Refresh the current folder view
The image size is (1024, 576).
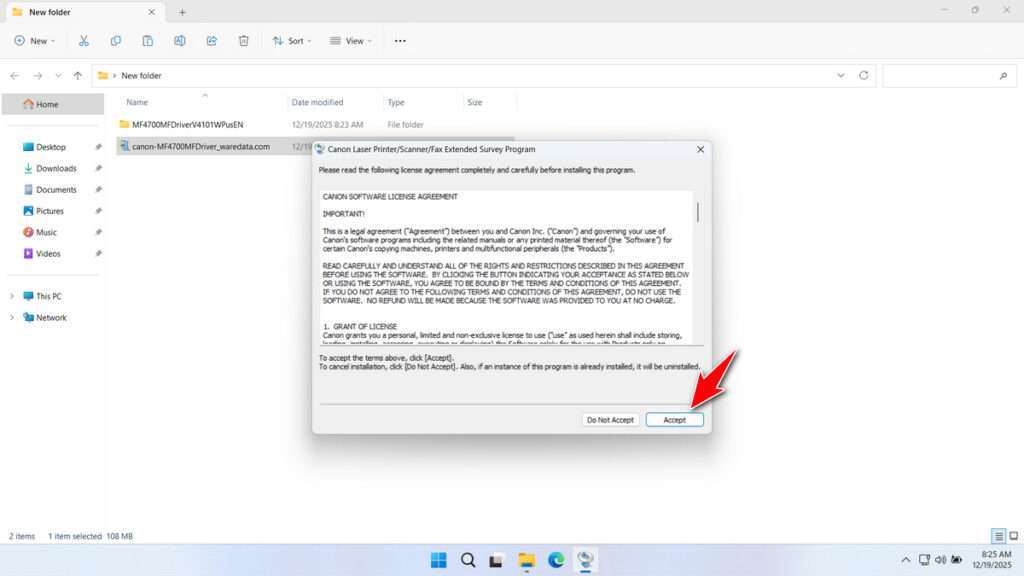point(864,75)
